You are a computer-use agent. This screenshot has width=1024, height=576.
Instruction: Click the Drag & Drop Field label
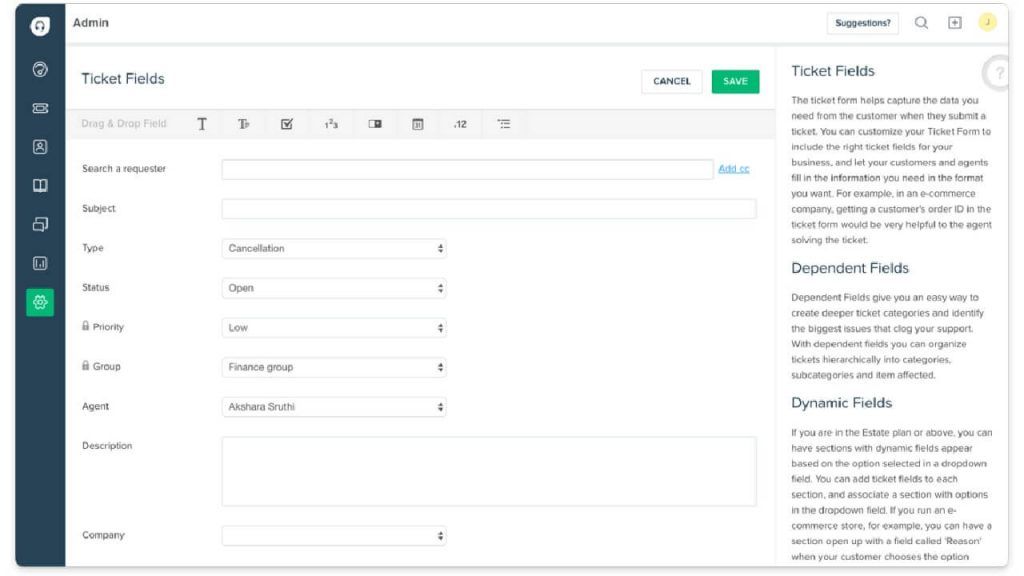(123, 123)
